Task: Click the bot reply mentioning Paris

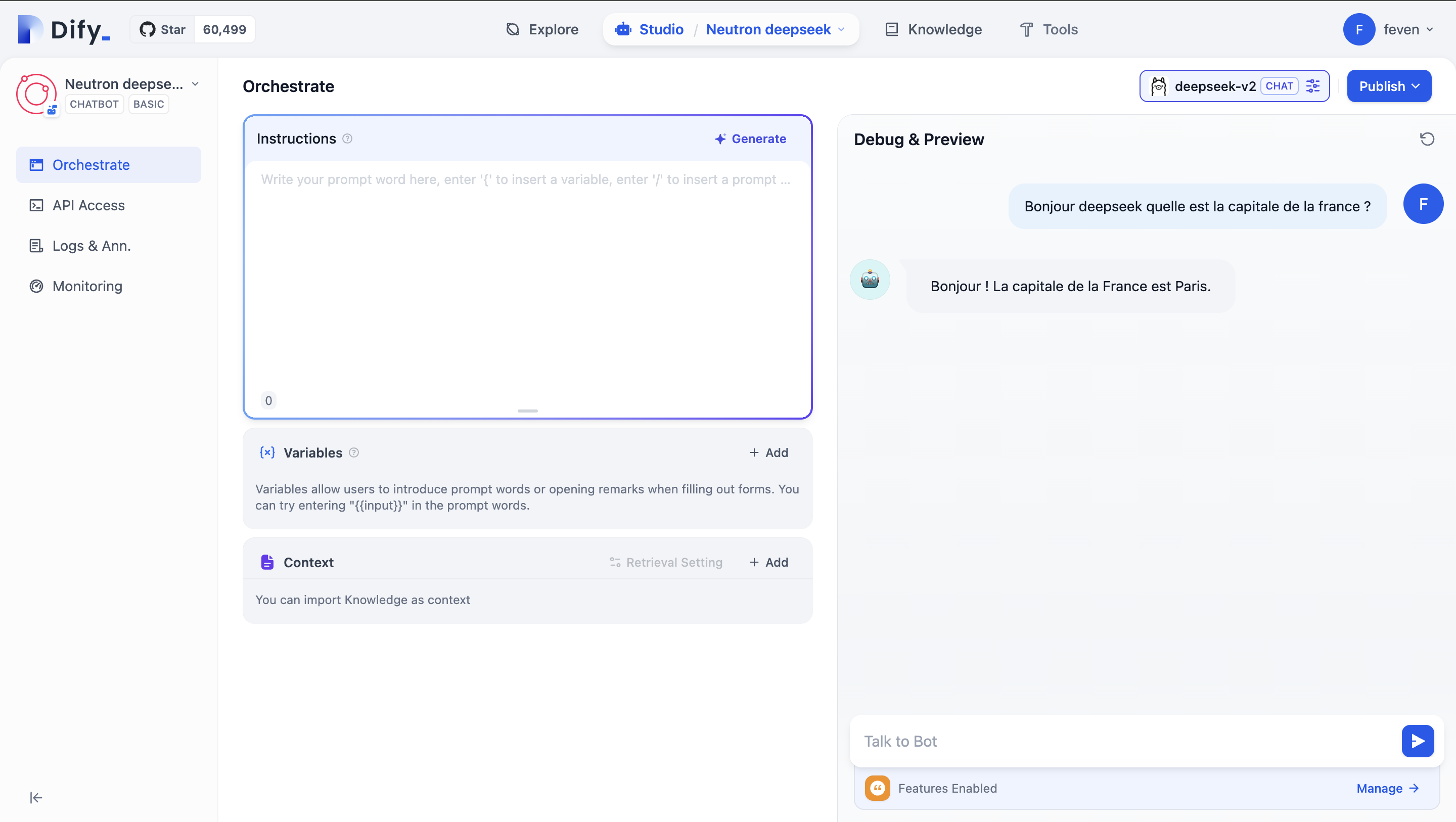Action: coord(1070,286)
